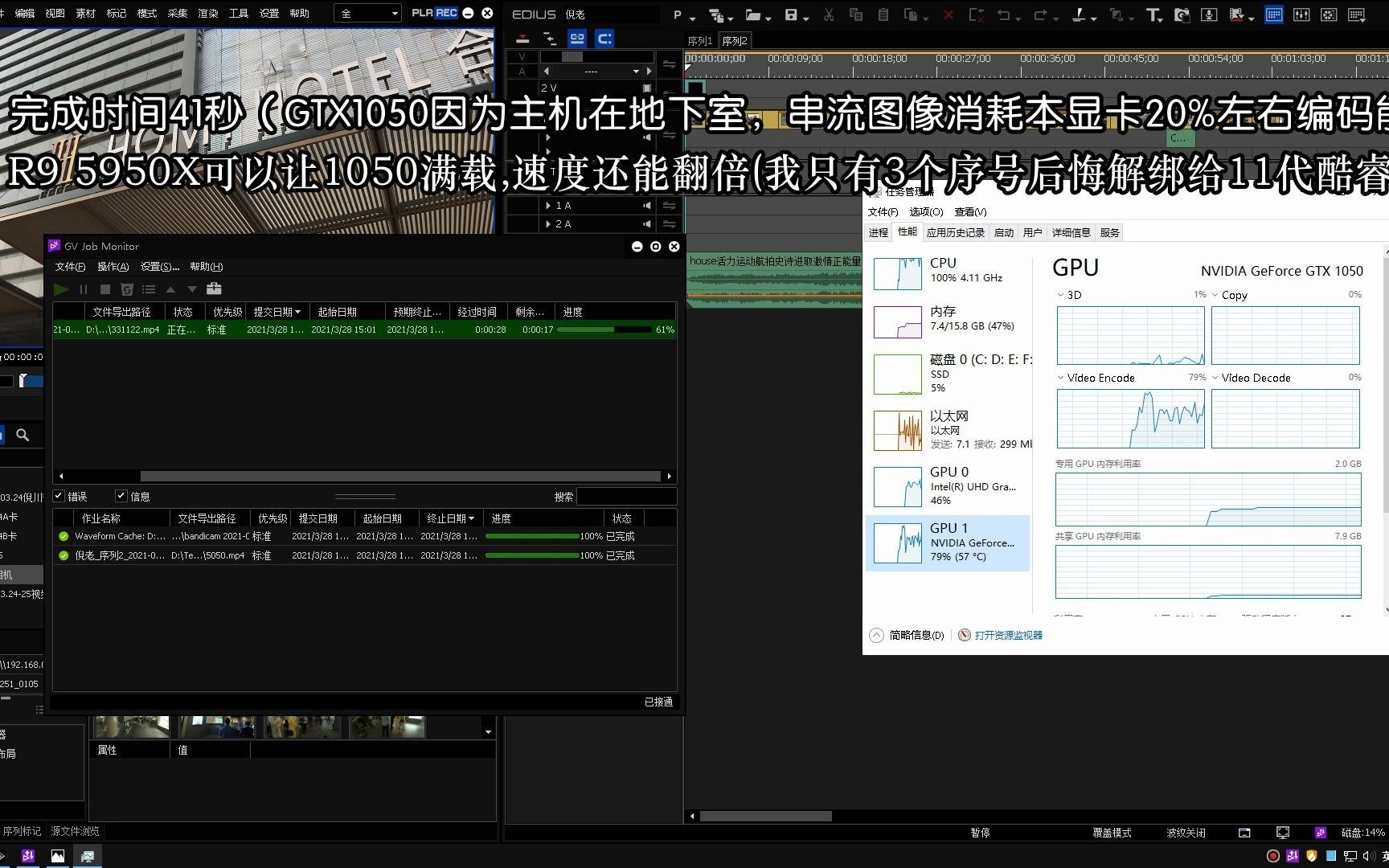Move job up with the up triangle icon
1389x868 pixels.
click(x=170, y=289)
